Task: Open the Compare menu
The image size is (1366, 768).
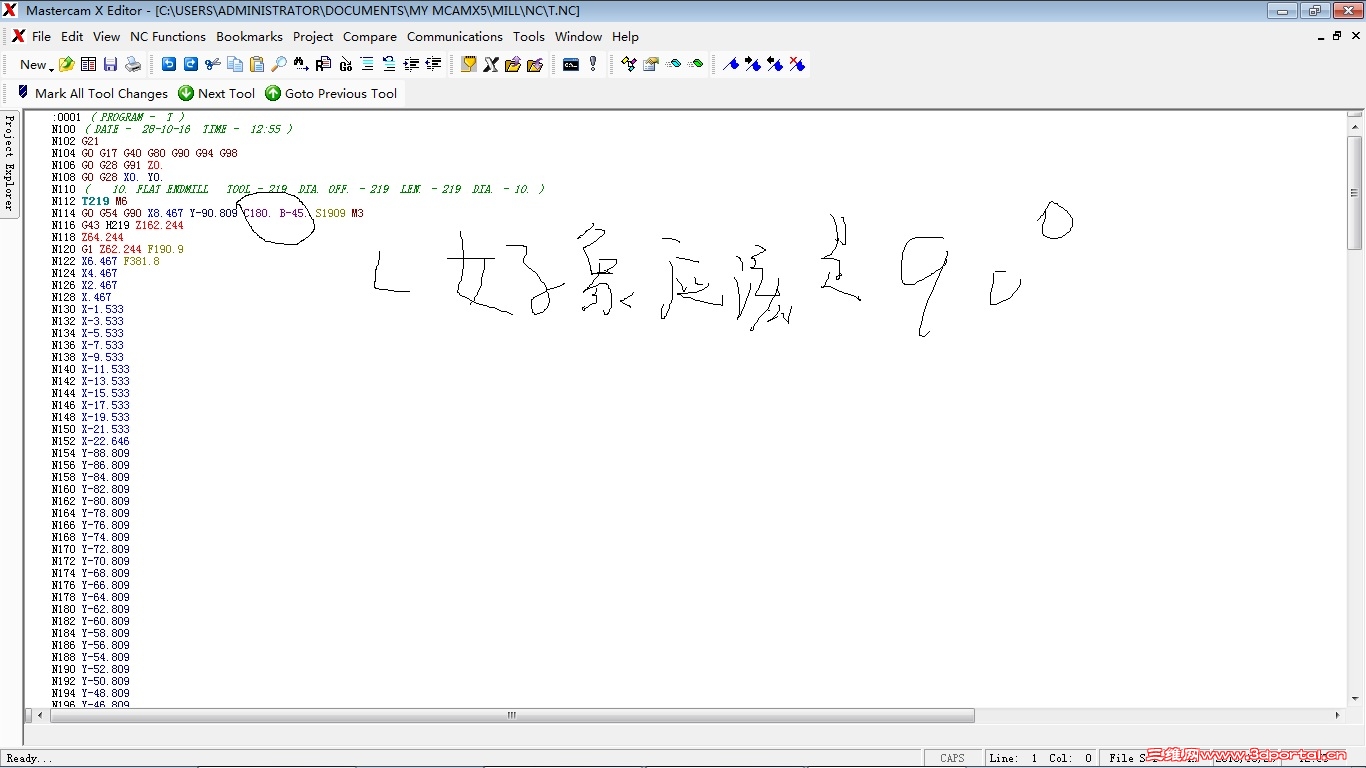Action: [x=370, y=36]
